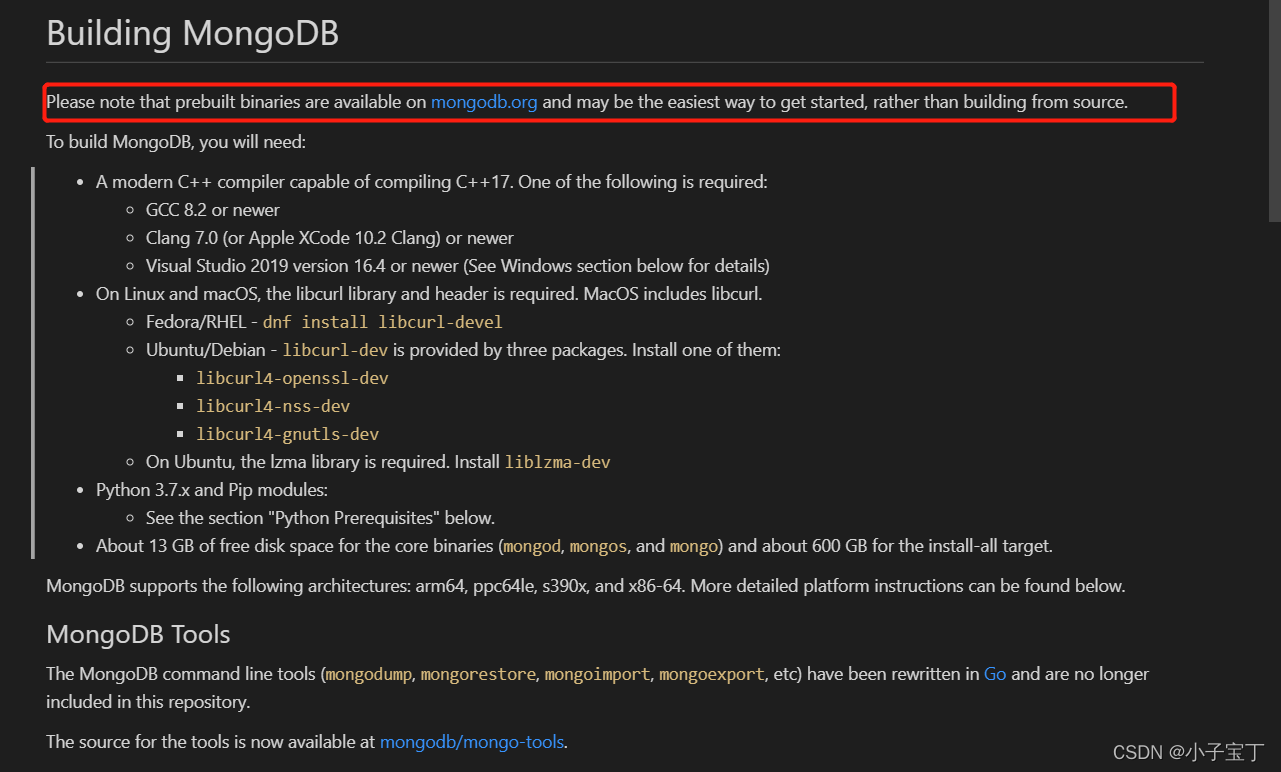
Task: Click the 13 GB free disk space line
Action: (x=574, y=546)
